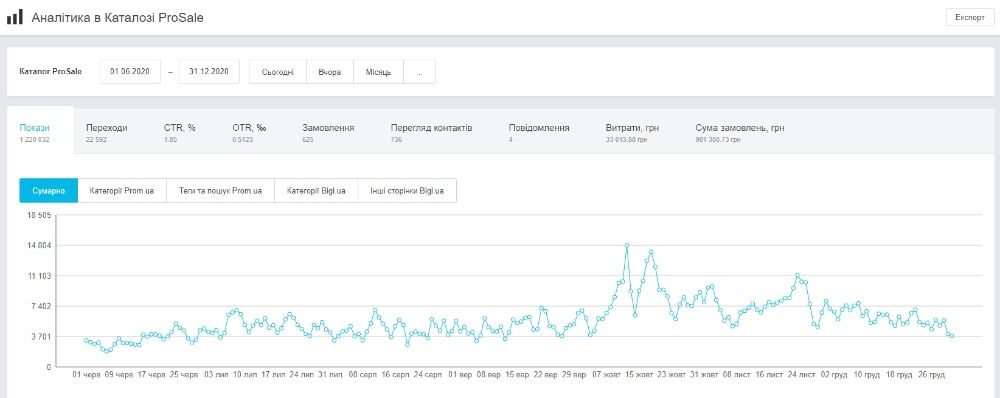1000x398 pixels.
Task: Click the 3 701 y-axis label
Action: click(42, 336)
